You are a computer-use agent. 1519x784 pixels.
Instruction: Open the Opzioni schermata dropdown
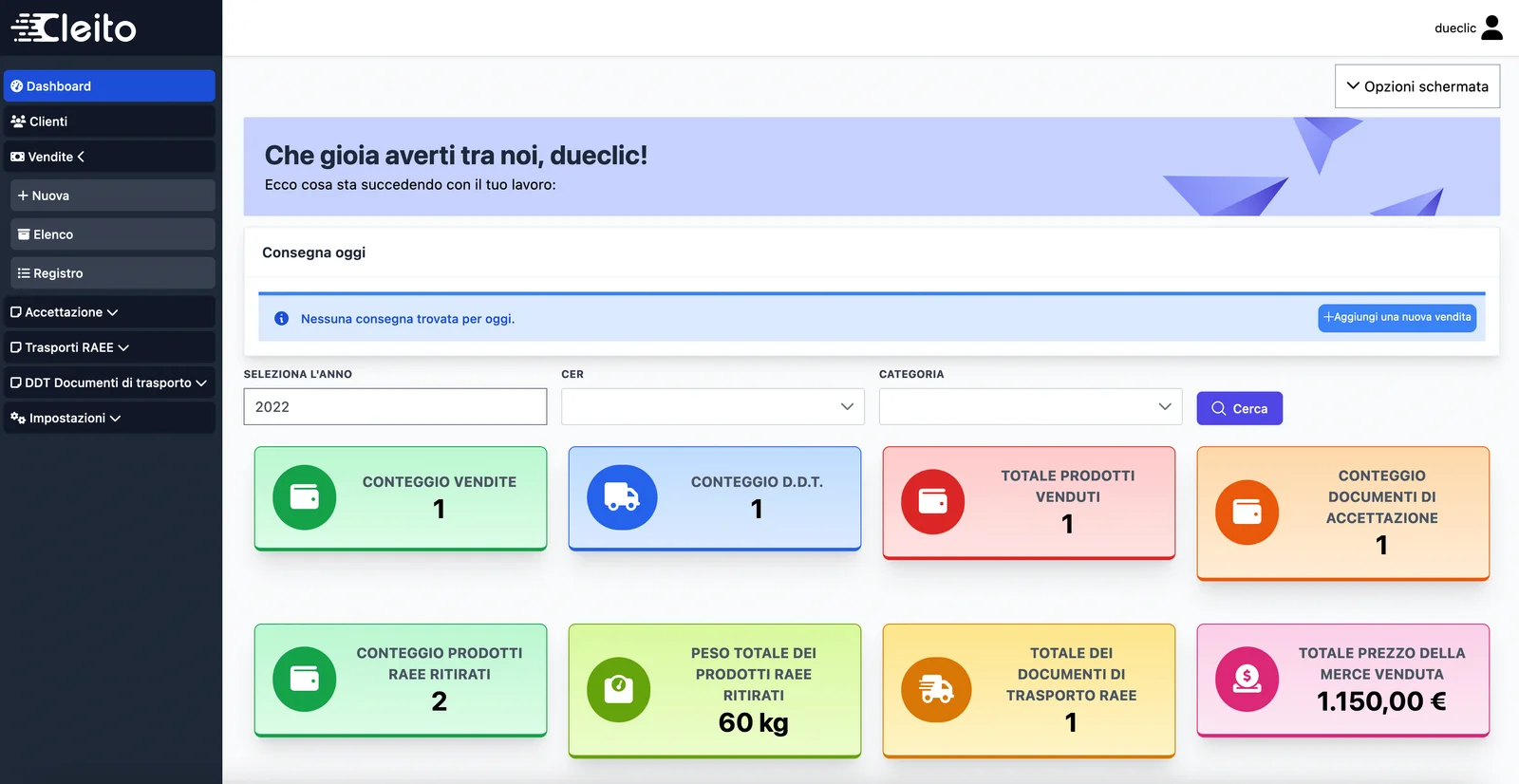tap(1417, 86)
